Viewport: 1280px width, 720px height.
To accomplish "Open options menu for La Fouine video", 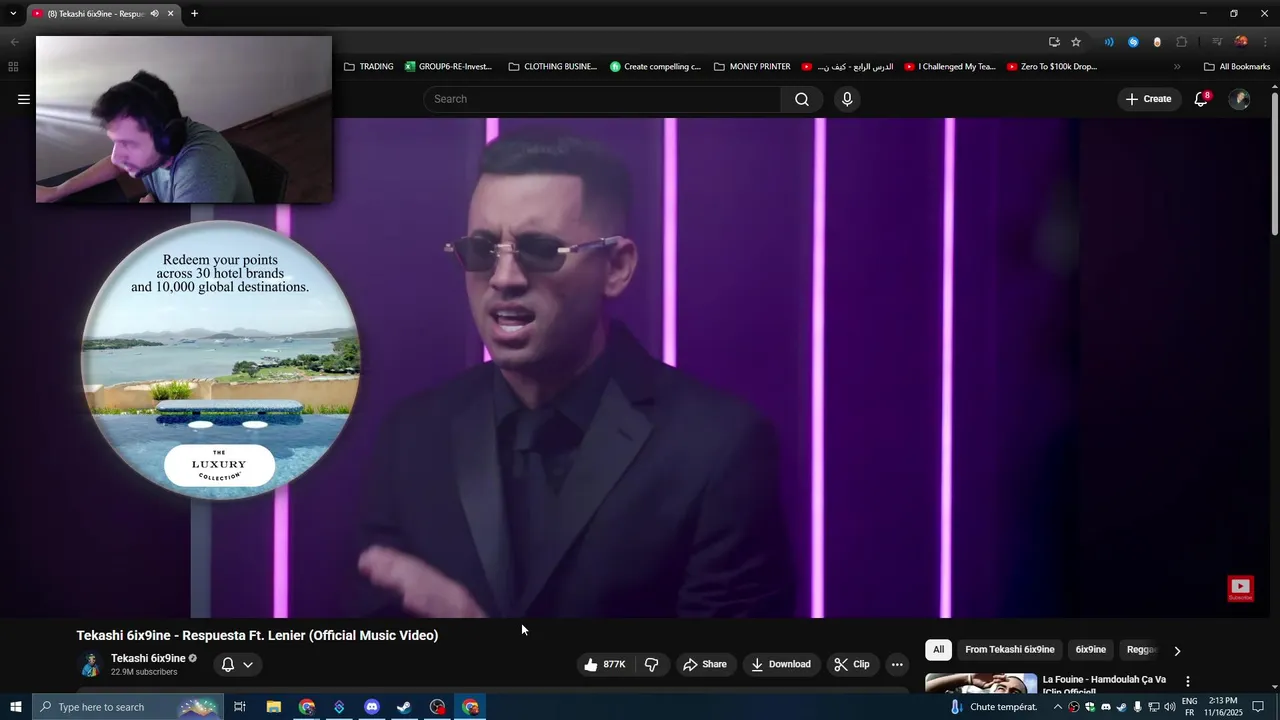I will [1188, 681].
